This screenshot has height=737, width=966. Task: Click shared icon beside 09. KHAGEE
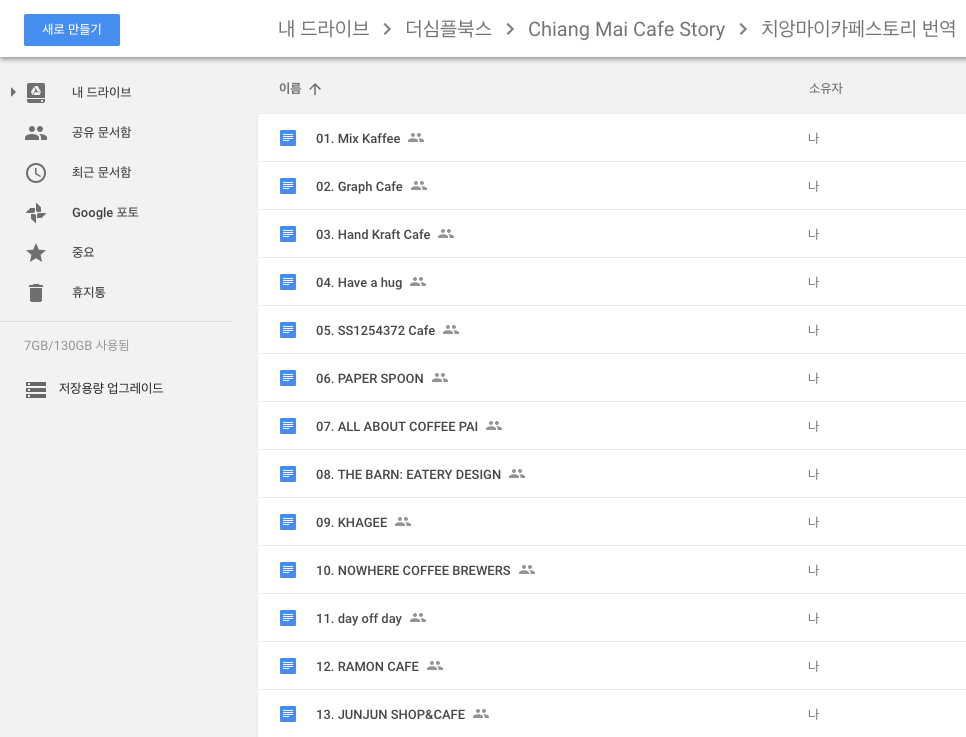coord(403,522)
